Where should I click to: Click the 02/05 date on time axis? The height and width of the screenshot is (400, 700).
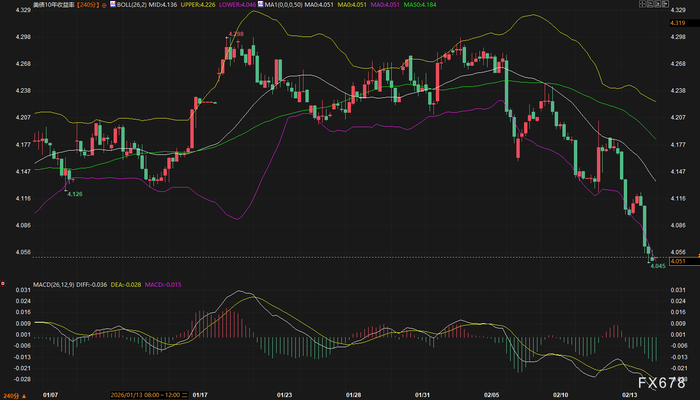491,395
